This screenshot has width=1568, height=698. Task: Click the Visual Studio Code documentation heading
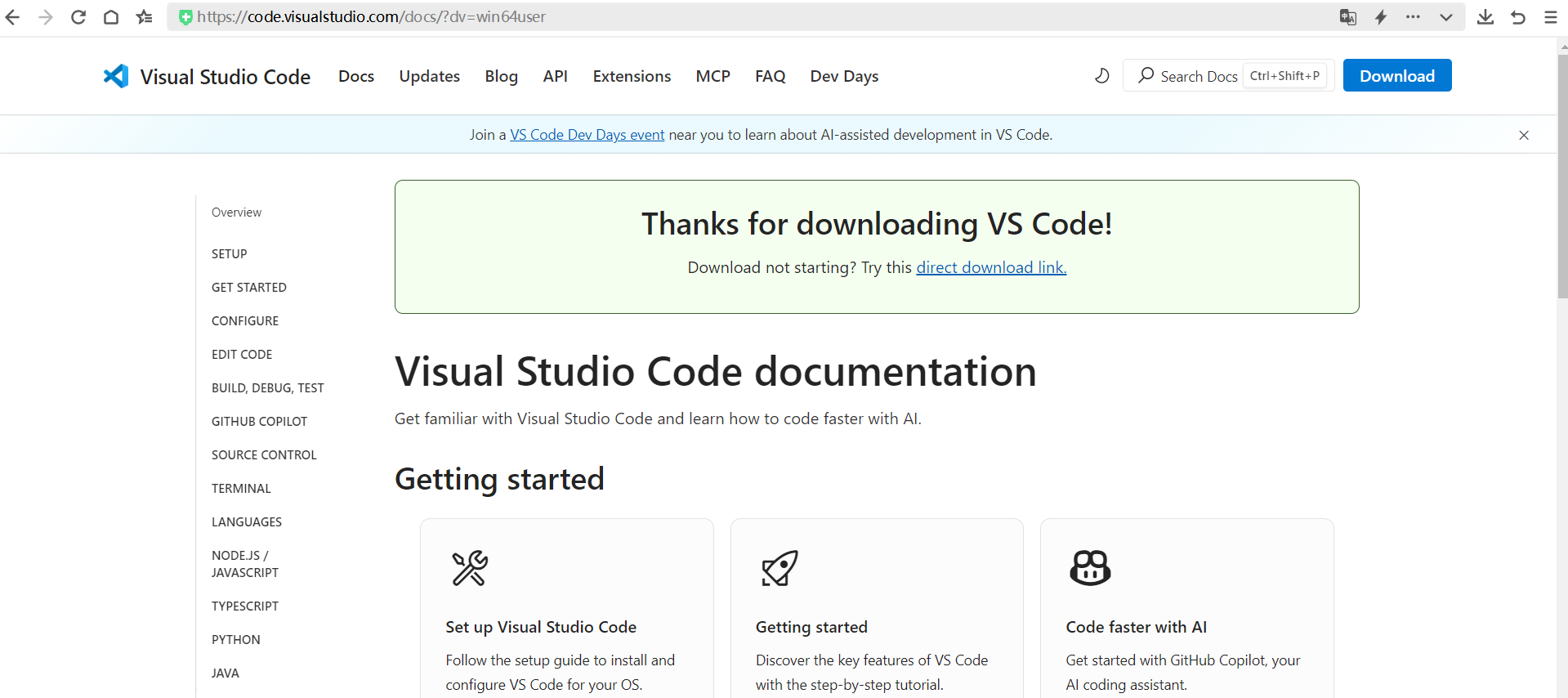point(716,372)
